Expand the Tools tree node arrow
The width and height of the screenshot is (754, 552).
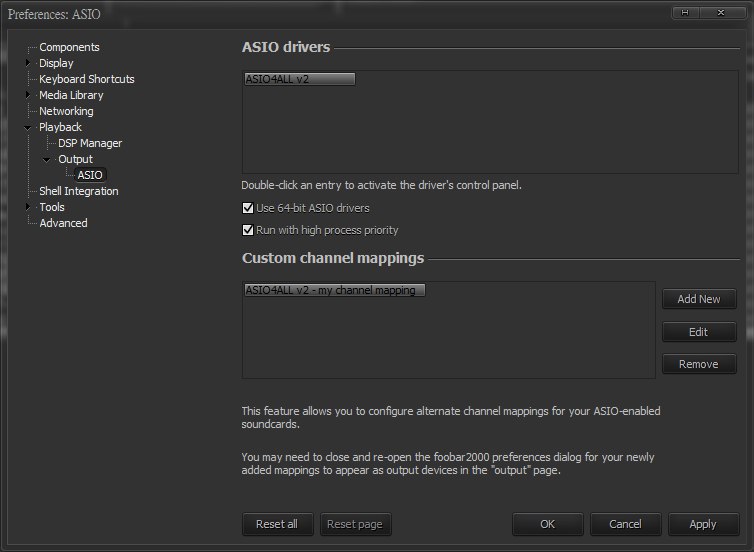tap(28, 207)
